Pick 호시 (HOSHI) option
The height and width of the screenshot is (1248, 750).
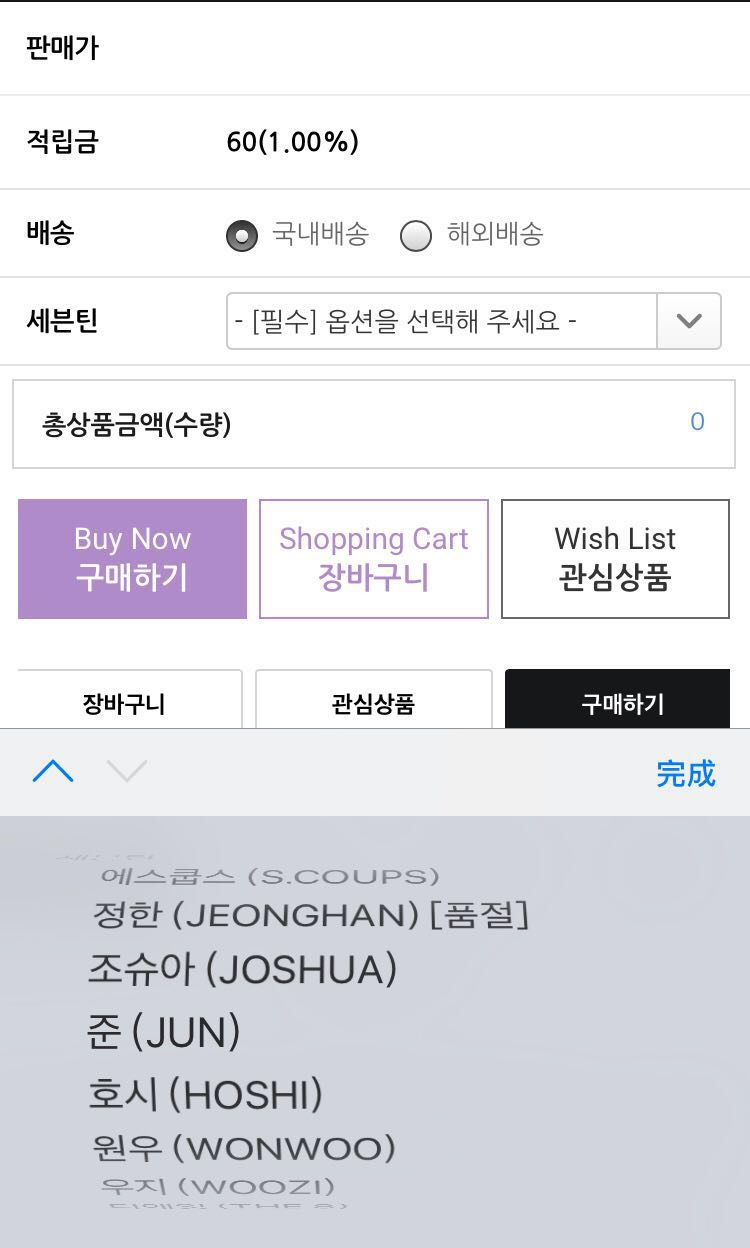point(205,1094)
